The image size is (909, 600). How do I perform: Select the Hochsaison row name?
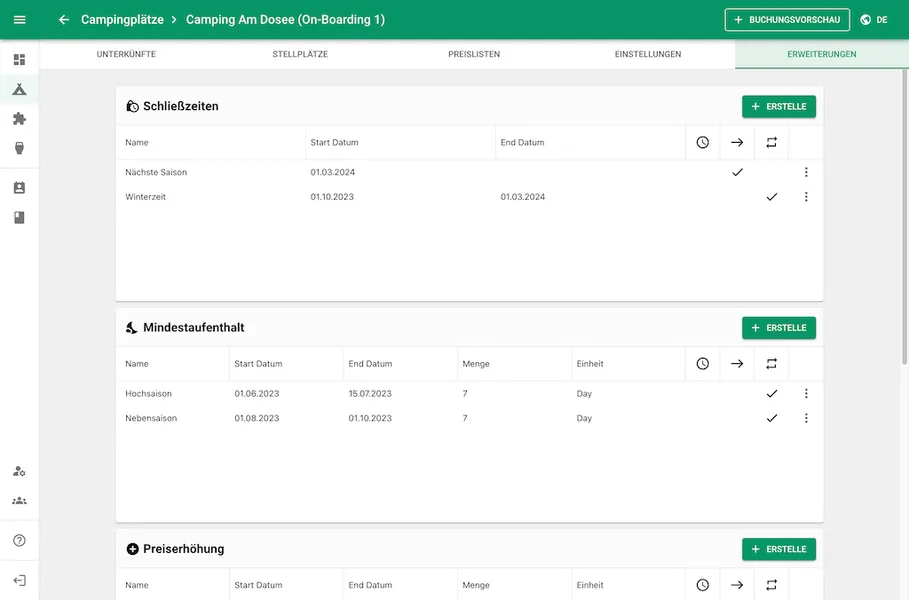(x=148, y=394)
